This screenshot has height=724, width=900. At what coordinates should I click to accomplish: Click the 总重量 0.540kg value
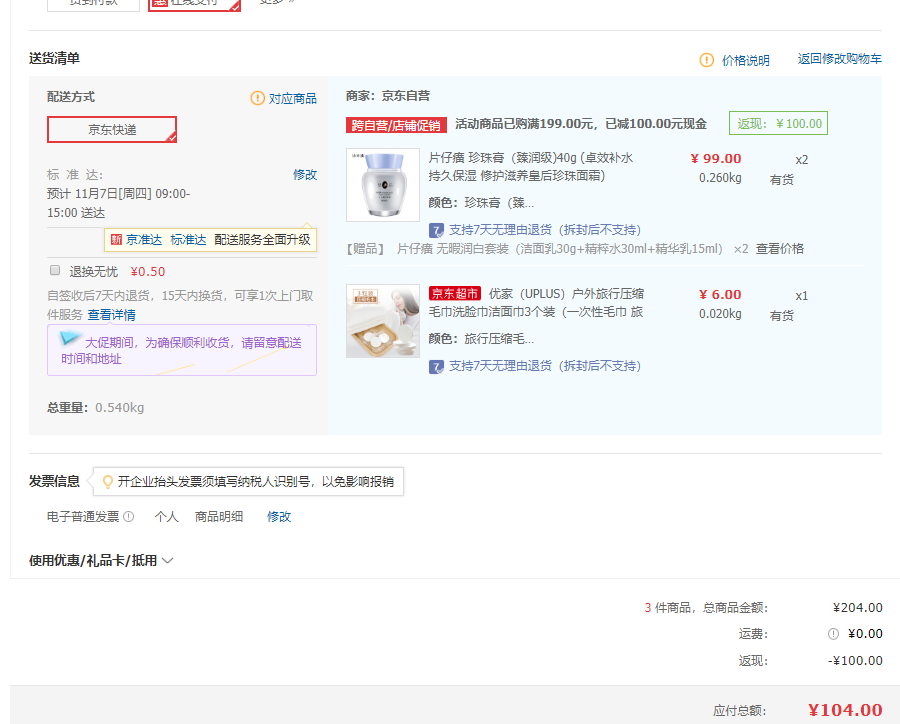[119, 408]
